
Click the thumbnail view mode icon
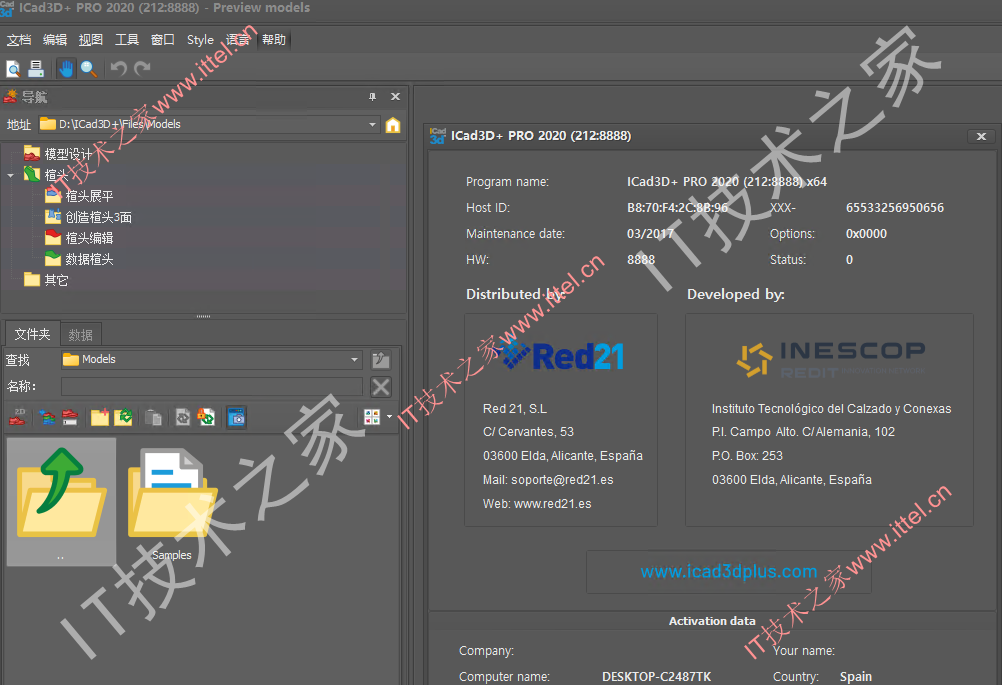(372, 417)
